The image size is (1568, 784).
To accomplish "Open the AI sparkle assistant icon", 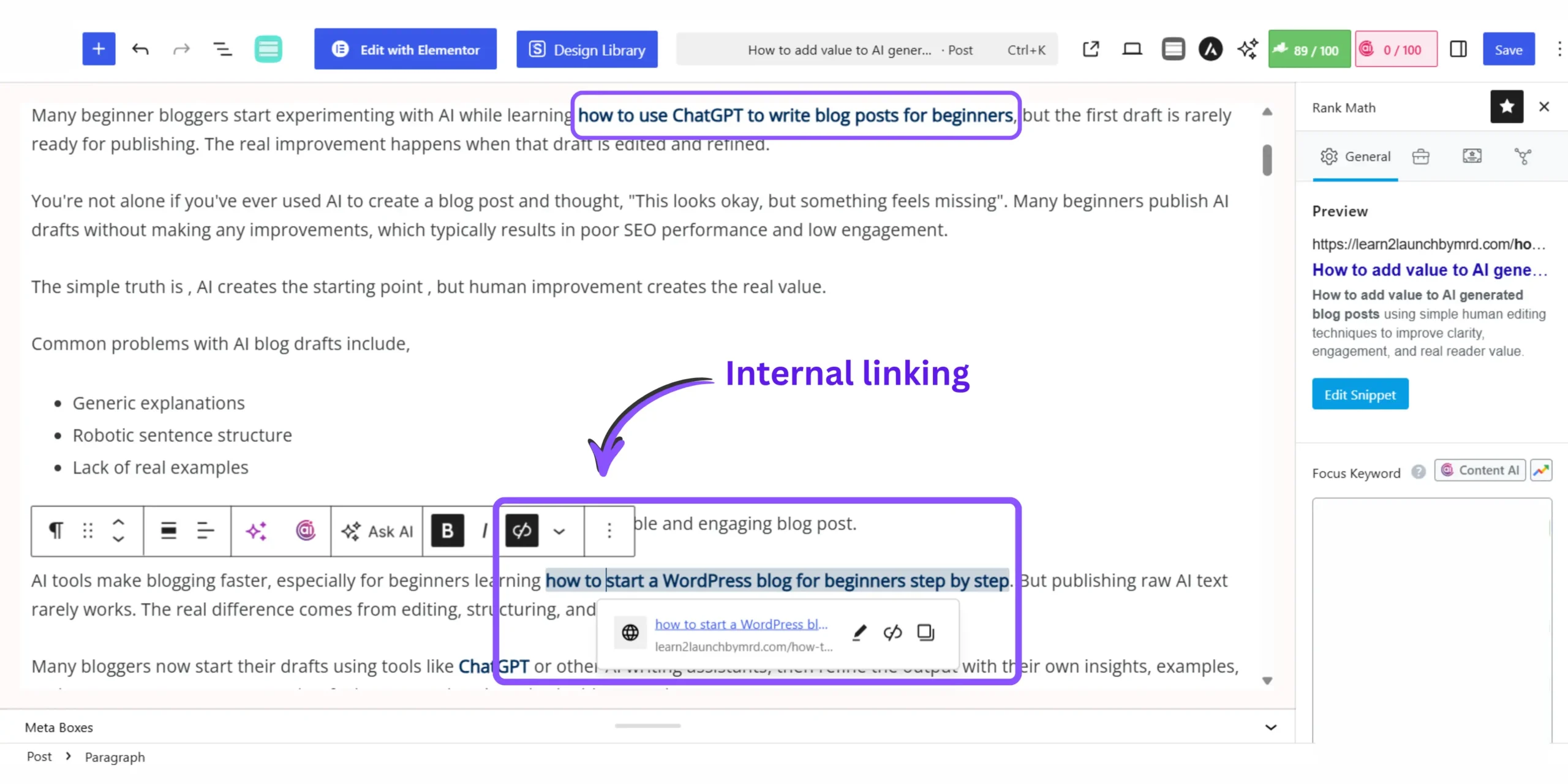I will [1248, 49].
